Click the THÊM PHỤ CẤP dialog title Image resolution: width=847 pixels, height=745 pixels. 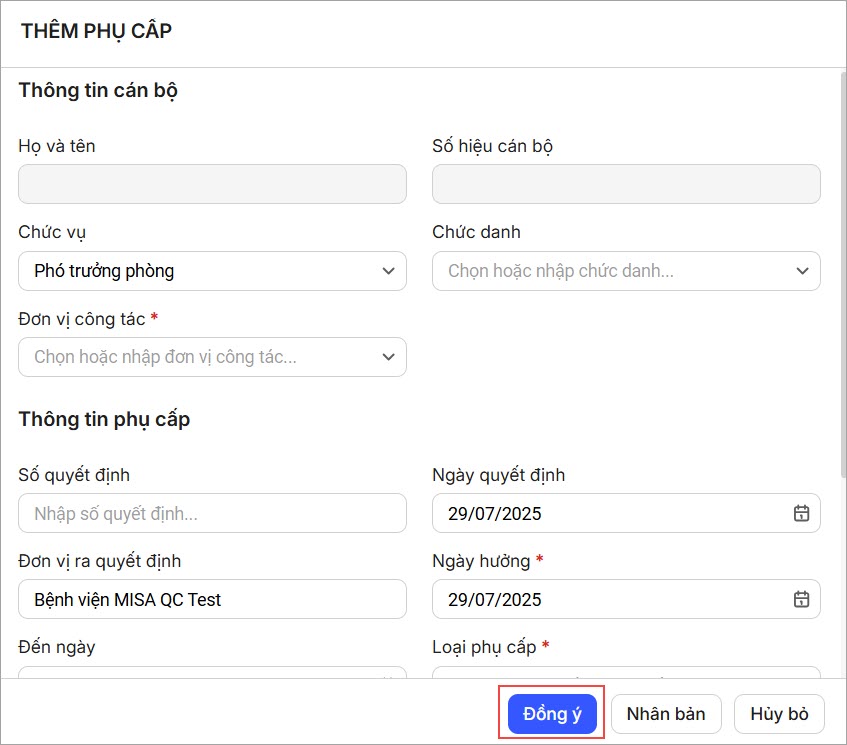pyautogui.click(x=96, y=31)
